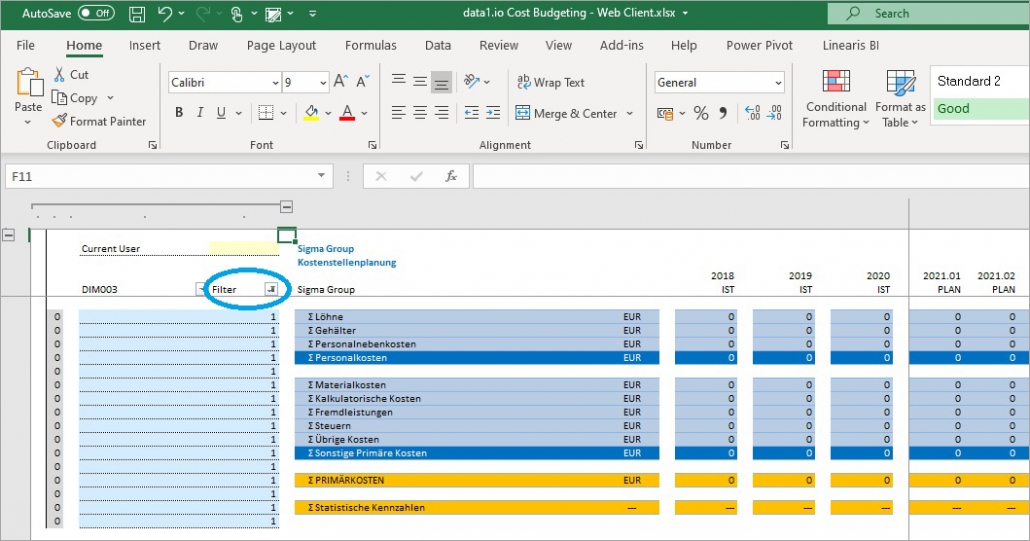The width and height of the screenshot is (1030, 541).
Task: Select Middle Align icon
Action: click(x=420, y=81)
